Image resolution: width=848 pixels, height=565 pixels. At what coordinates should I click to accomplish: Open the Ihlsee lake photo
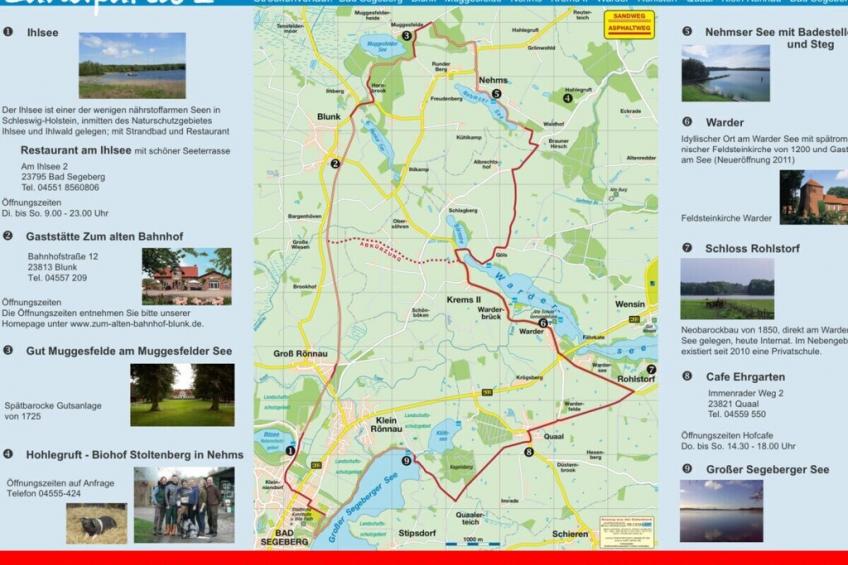(132, 65)
